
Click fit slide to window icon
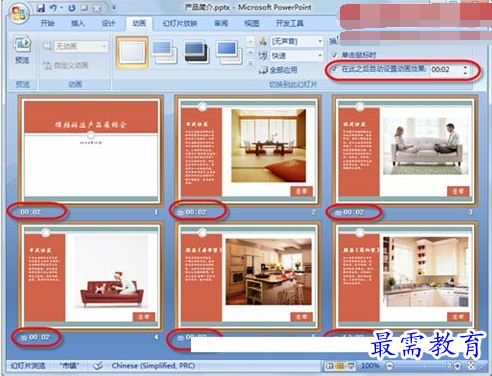[471, 366]
